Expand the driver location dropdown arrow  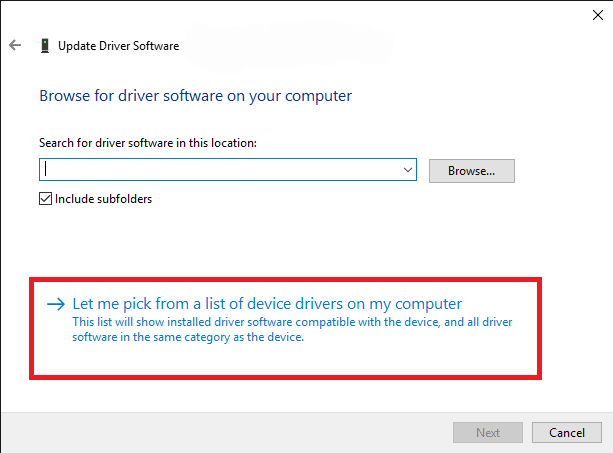408,171
